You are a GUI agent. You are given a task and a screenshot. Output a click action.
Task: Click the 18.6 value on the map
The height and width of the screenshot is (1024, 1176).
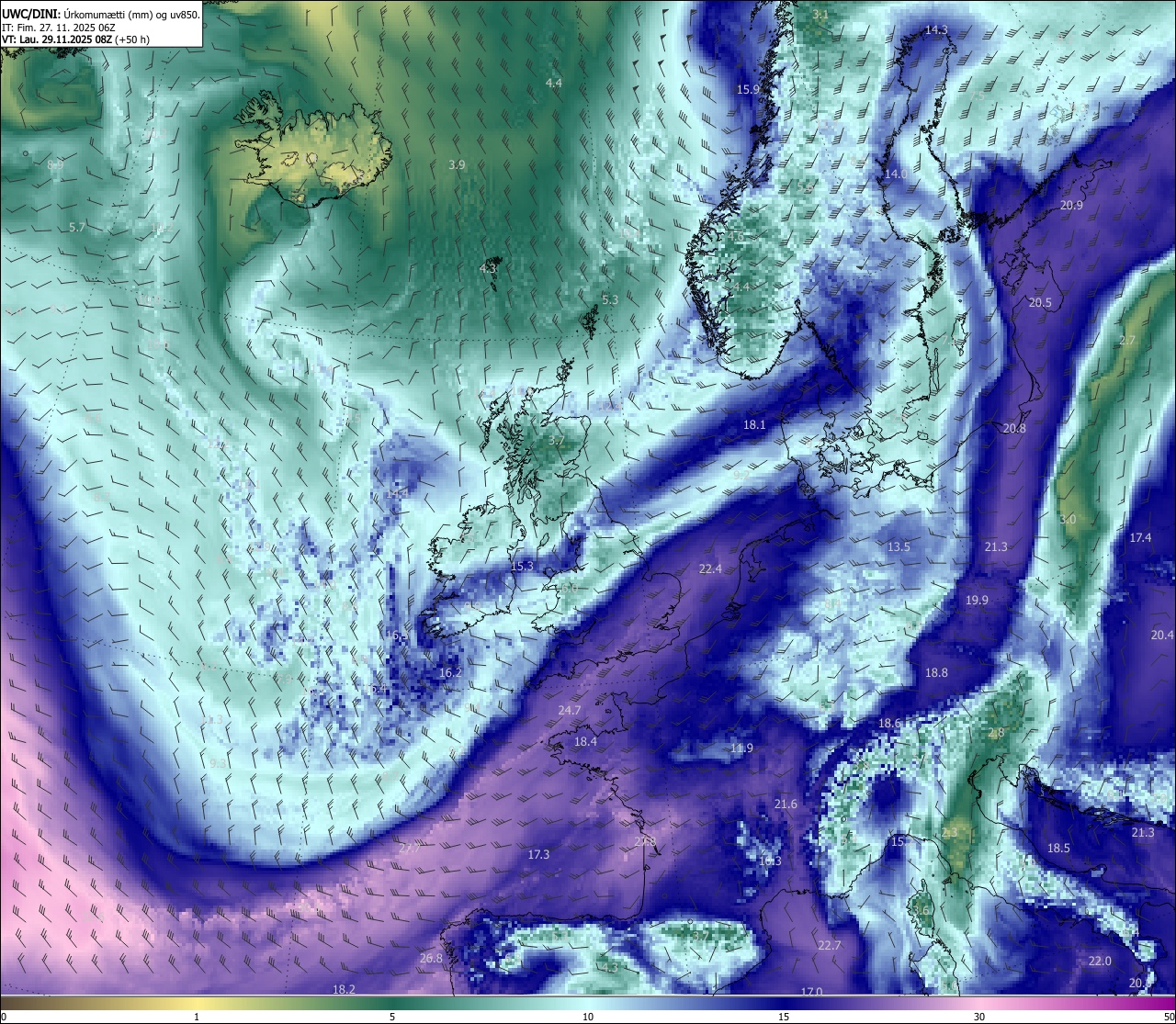click(889, 723)
